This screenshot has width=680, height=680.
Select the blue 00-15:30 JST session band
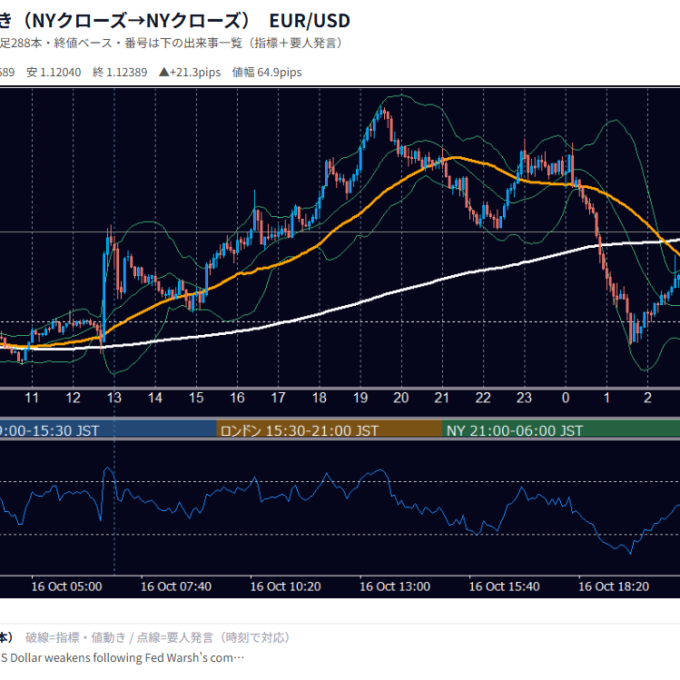(108, 430)
